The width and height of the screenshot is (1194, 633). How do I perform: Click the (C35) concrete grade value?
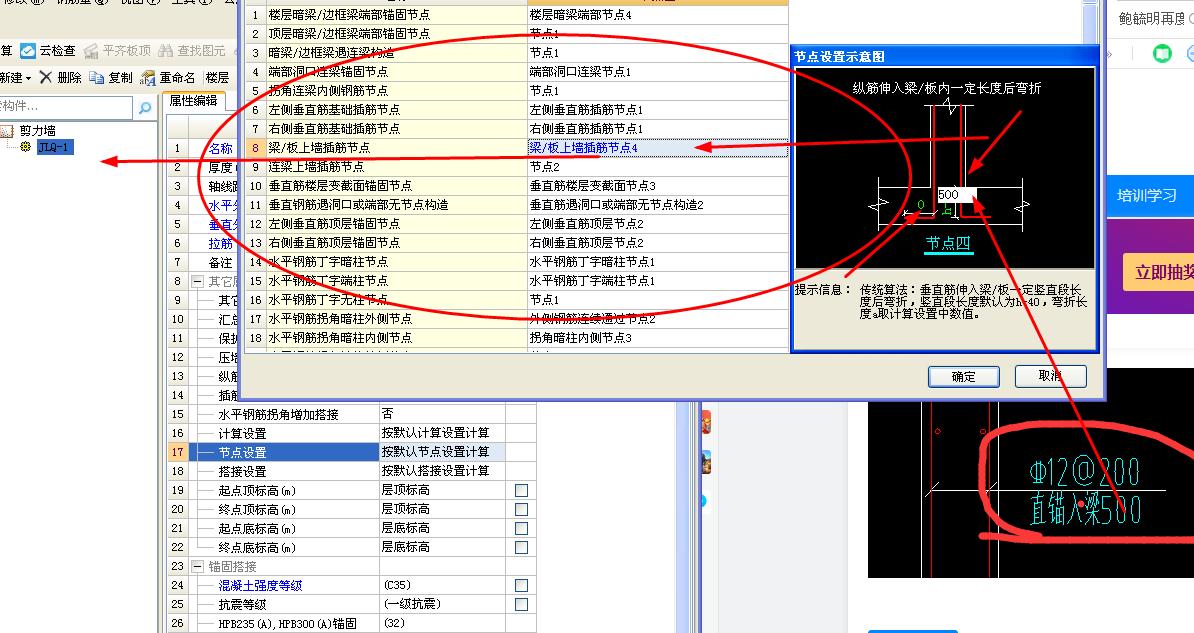[x=442, y=586]
